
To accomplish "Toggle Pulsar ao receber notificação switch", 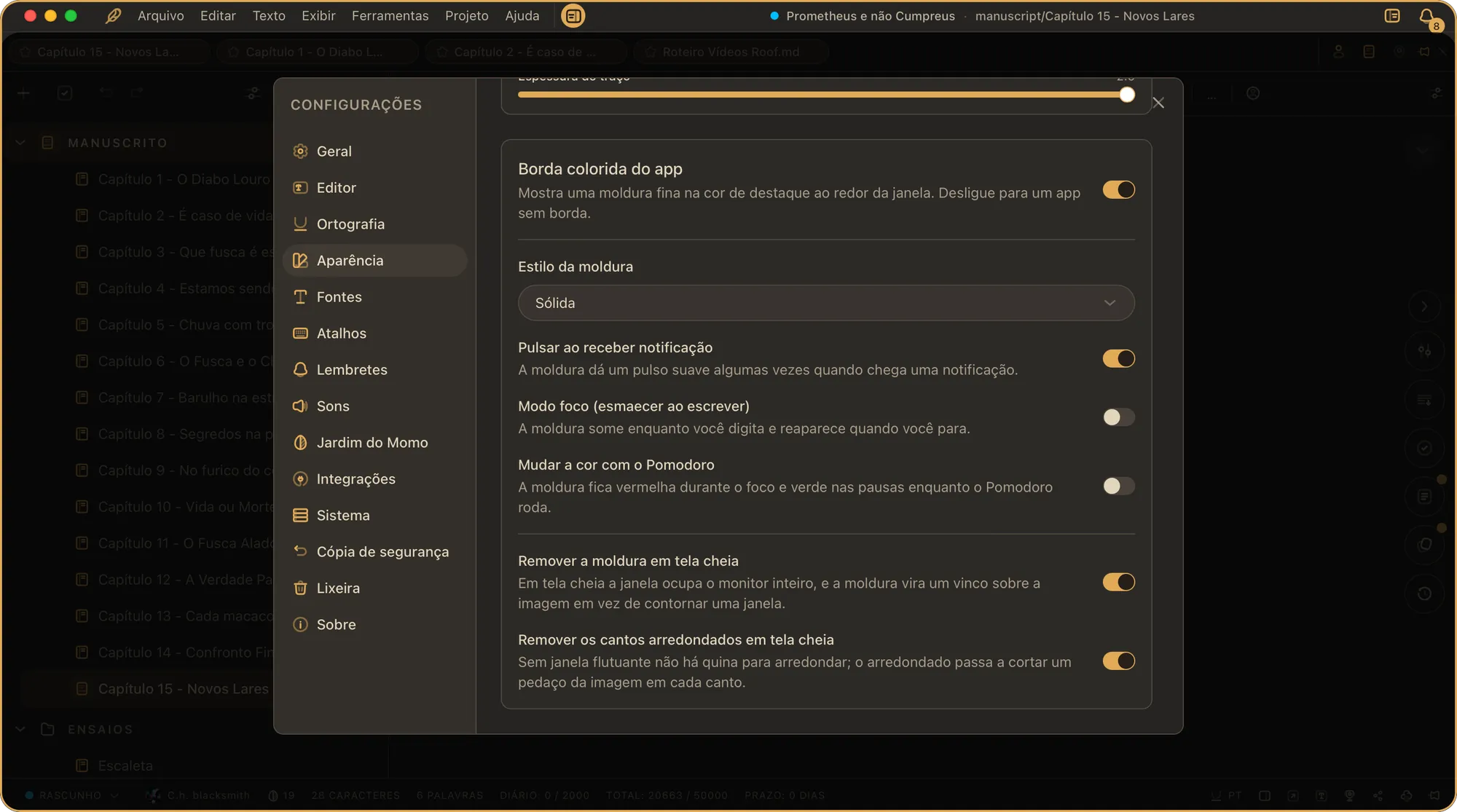I will coord(1118,358).
